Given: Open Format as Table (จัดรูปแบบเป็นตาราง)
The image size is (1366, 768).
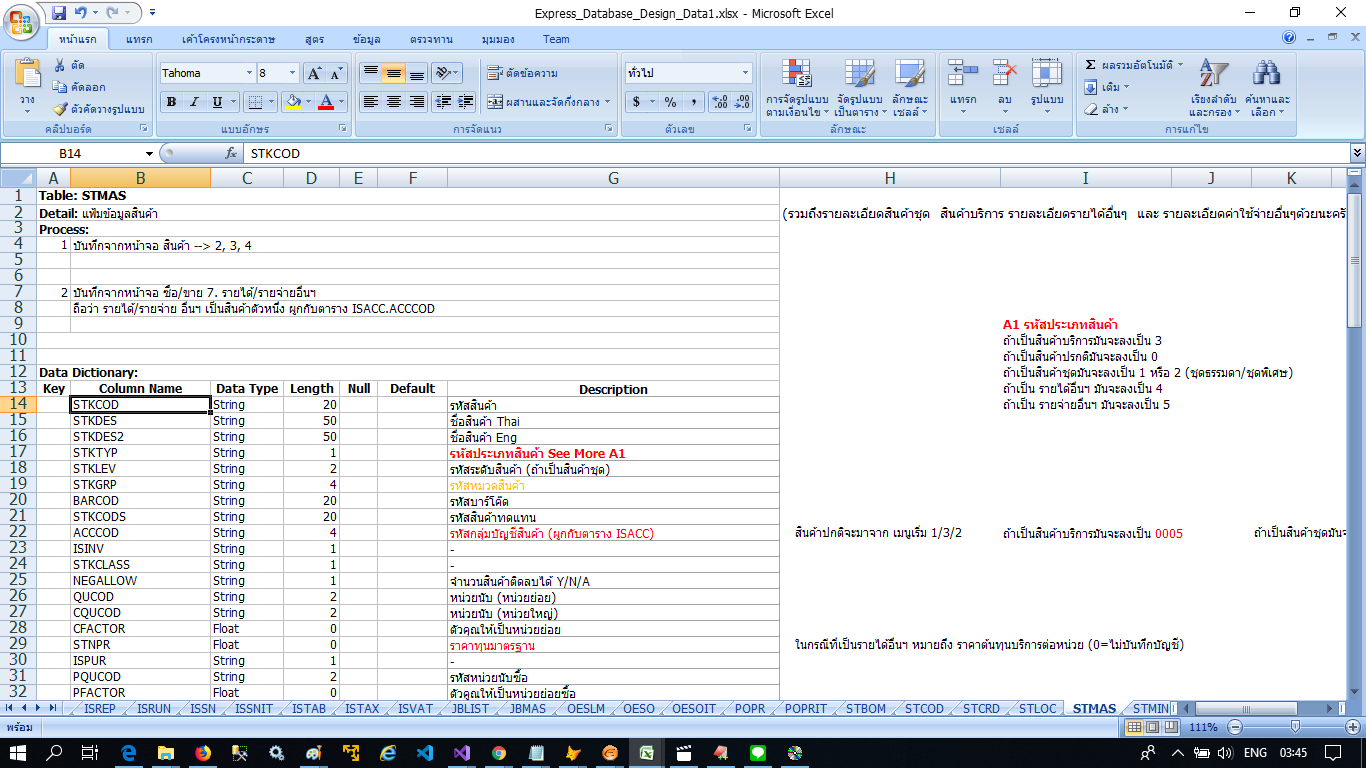Looking at the screenshot, I should point(860,88).
